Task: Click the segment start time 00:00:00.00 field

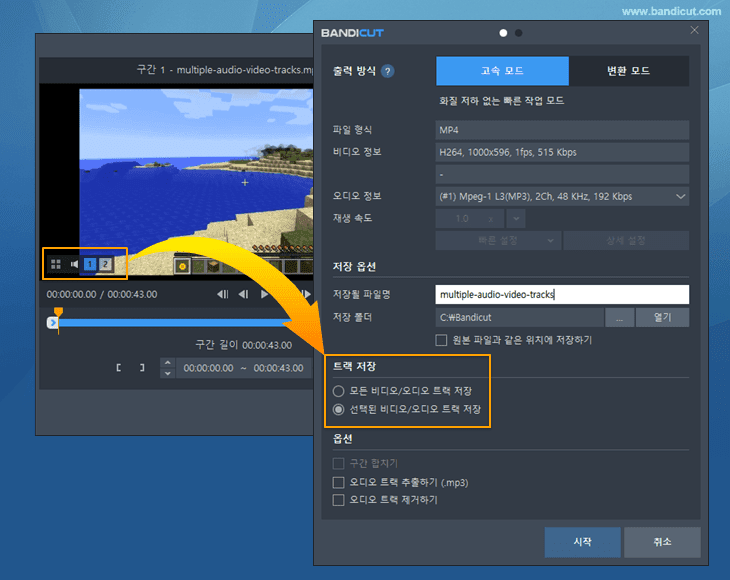Action: (208, 368)
